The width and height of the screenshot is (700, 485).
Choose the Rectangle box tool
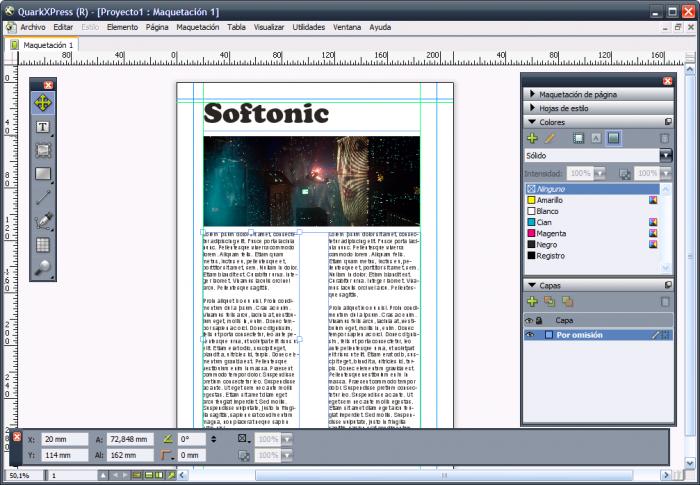pyautogui.click(x=44, y=174)
